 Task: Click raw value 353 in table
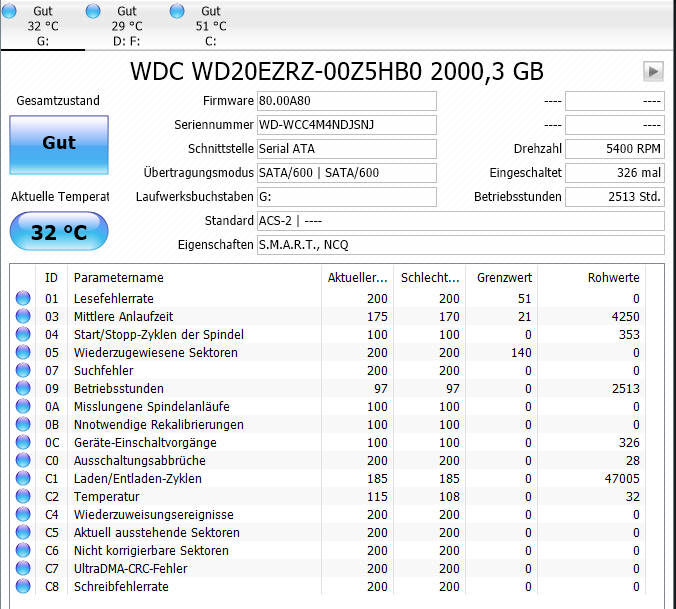pyautogui.click(x=629, y=335)
